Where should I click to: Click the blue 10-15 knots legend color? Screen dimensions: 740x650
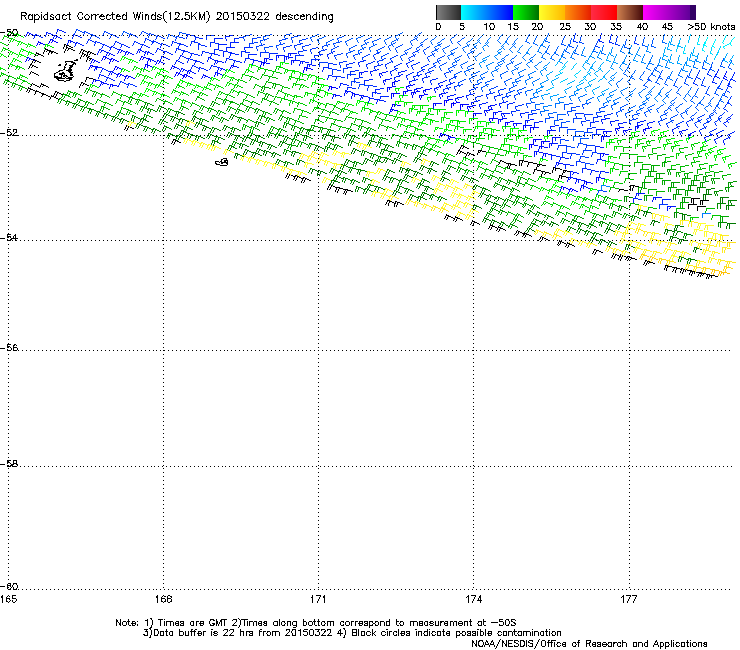[x=500, y=12]
